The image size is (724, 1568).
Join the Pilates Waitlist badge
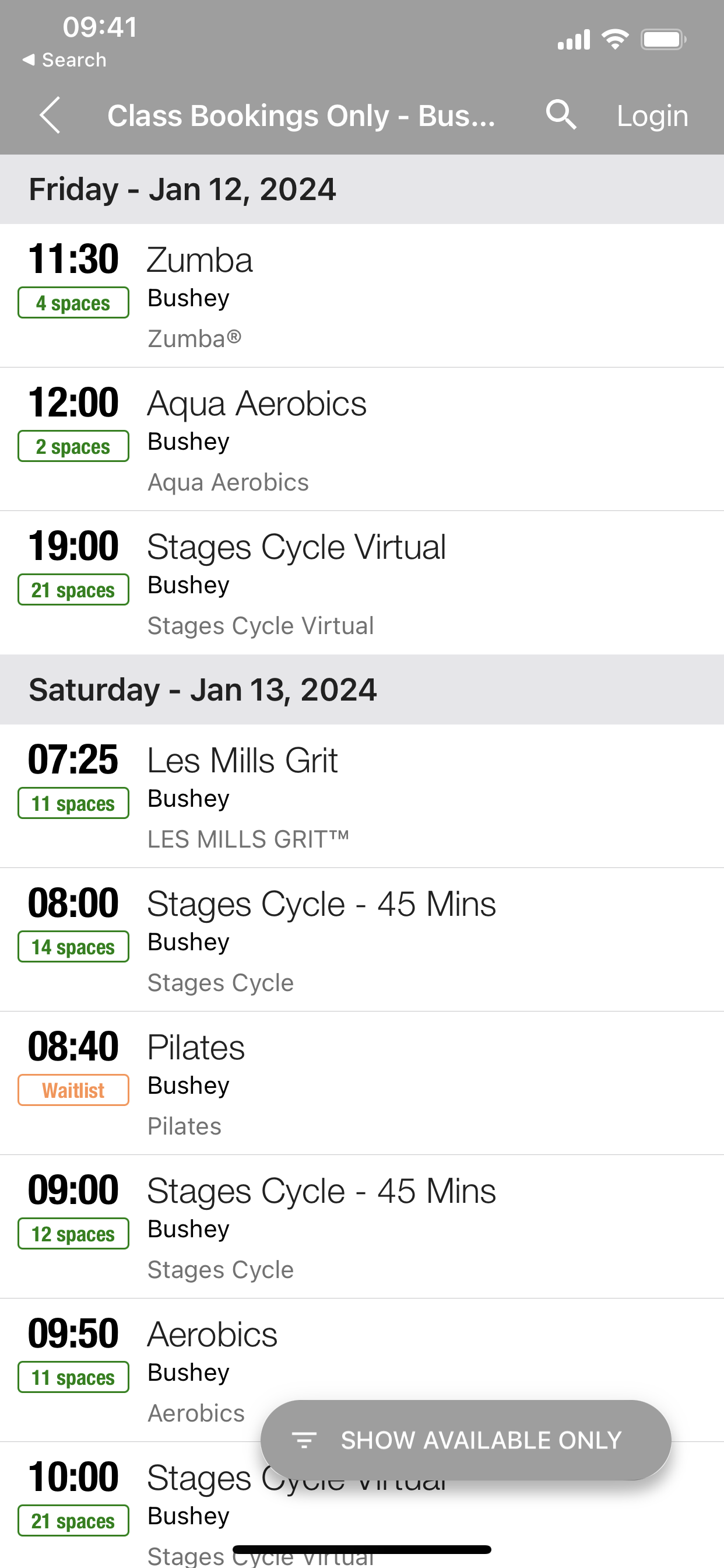pyautogui.click(x=73, y=1090)
